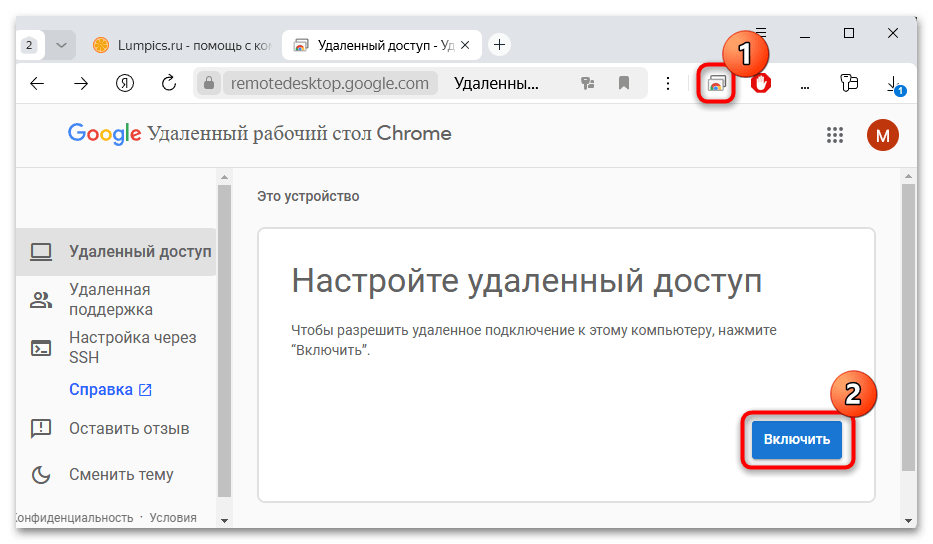This screenshot has width=933, height=544.
Task: Maximize the browser window
Action: (x=849, y=33)
